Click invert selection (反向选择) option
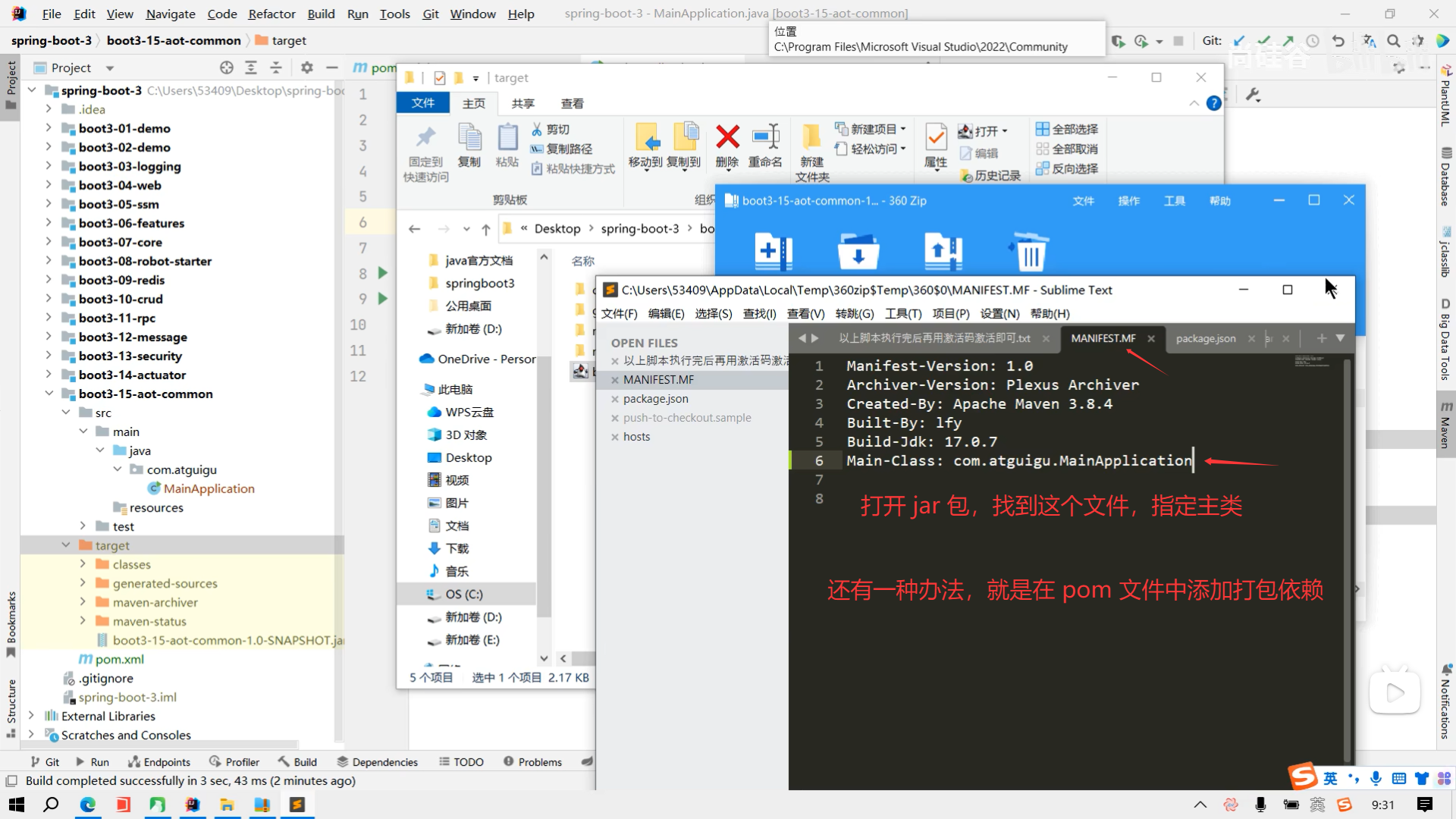This screenshot has width=1456, height=819. [x=1067, y=168]
